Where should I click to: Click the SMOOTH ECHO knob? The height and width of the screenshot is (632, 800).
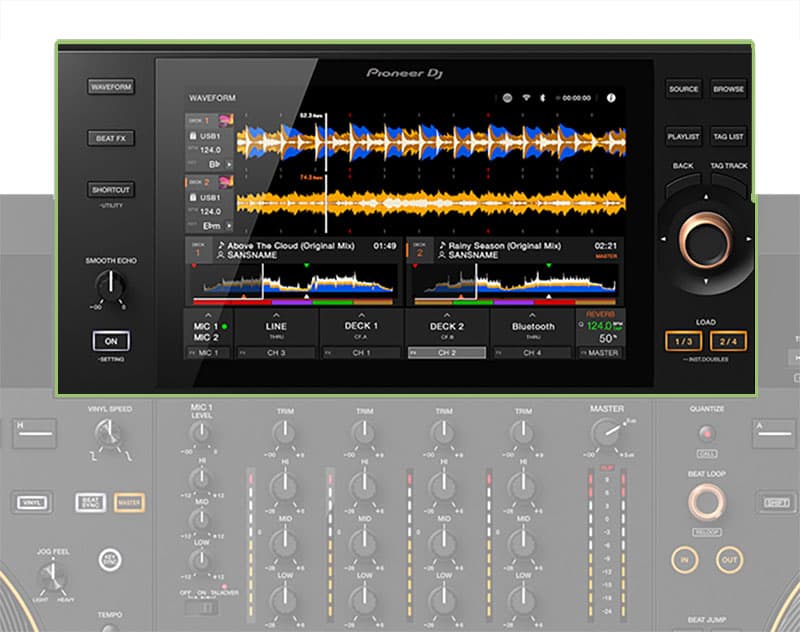click(x=111, y=286)
